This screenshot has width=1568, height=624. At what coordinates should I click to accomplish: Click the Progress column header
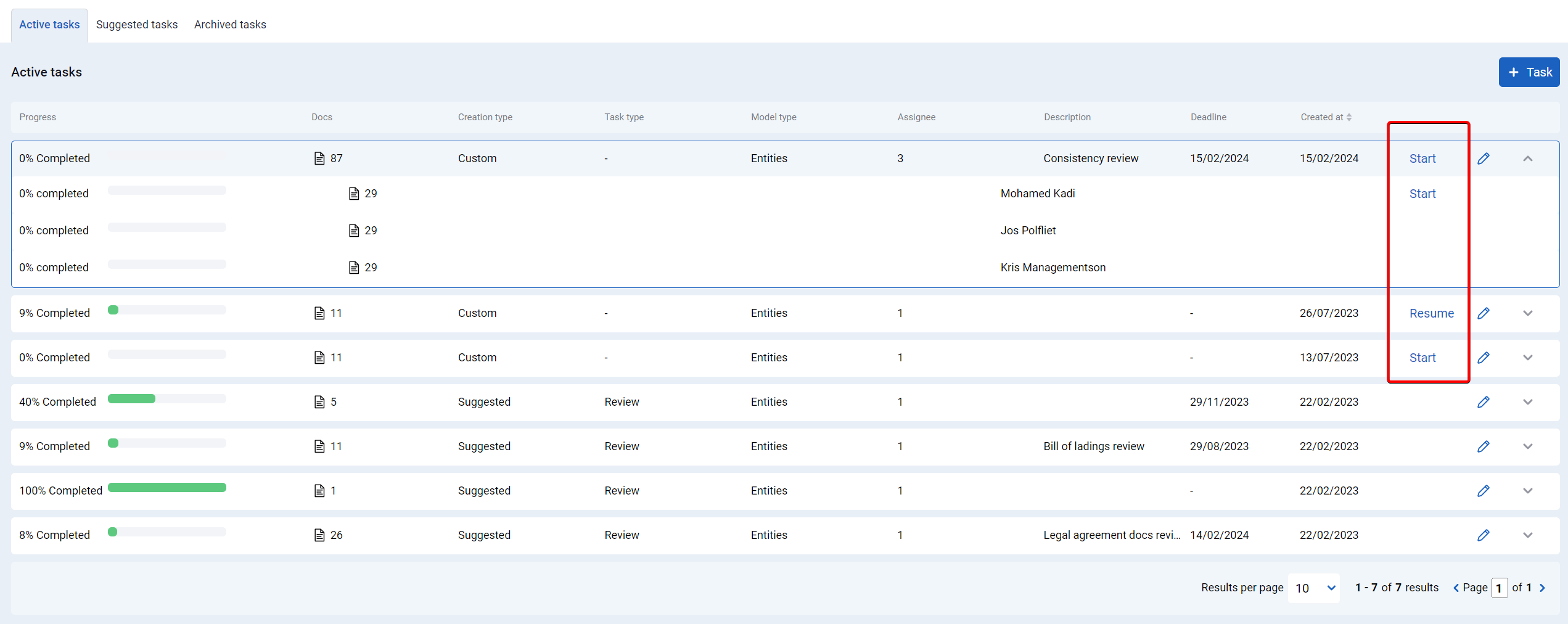[38, 117]
